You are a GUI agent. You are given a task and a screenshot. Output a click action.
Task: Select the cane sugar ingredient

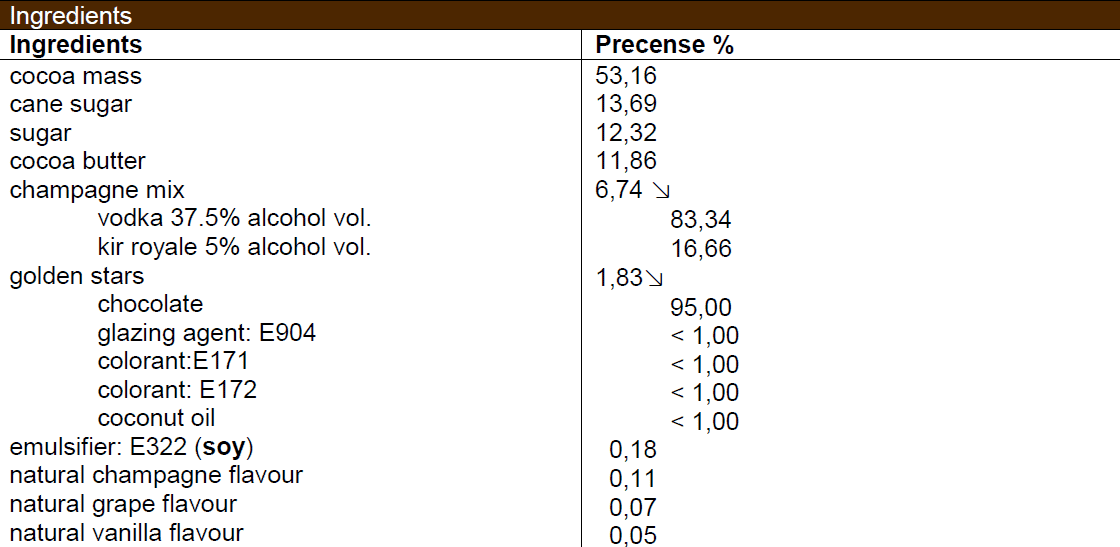click(71, 104)
